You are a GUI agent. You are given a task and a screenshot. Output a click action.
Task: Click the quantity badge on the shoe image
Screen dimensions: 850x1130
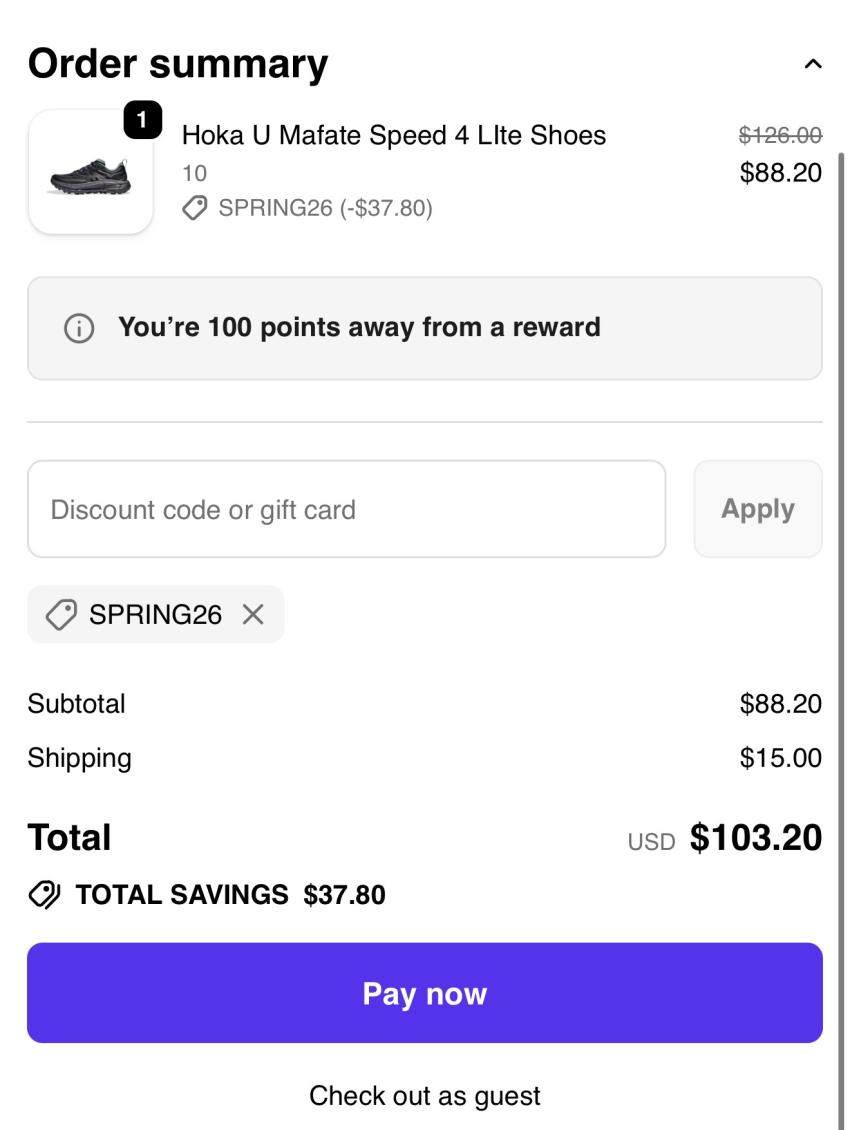tap(142, 122)
